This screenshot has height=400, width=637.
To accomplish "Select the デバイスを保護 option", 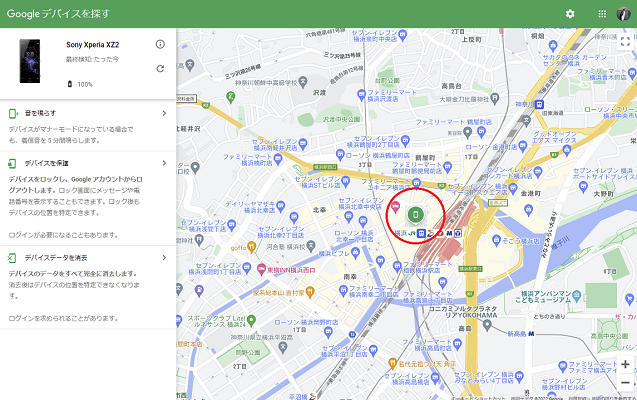I will tap(88, 198).
